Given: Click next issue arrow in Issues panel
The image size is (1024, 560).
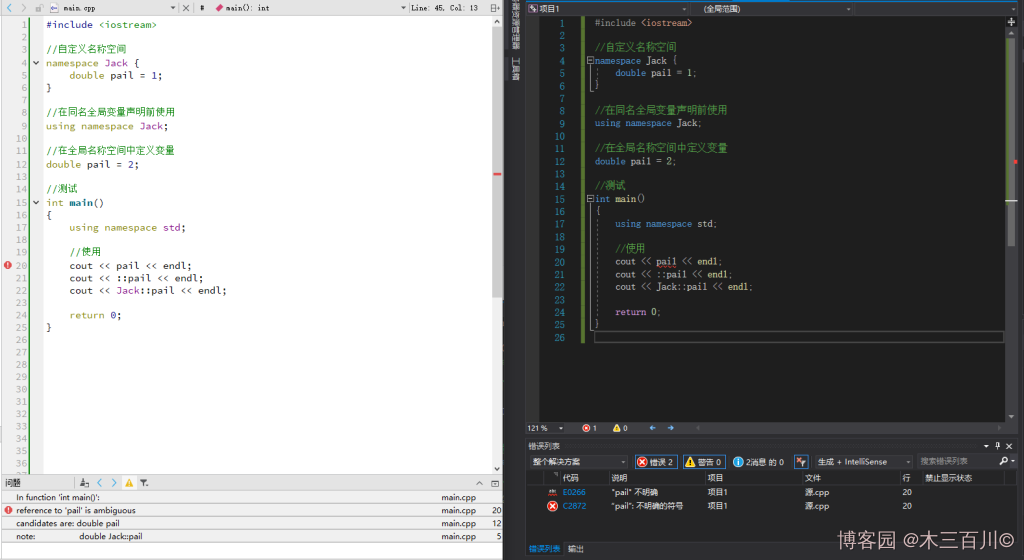Looking at the screenshot, I should click(114, 482).
